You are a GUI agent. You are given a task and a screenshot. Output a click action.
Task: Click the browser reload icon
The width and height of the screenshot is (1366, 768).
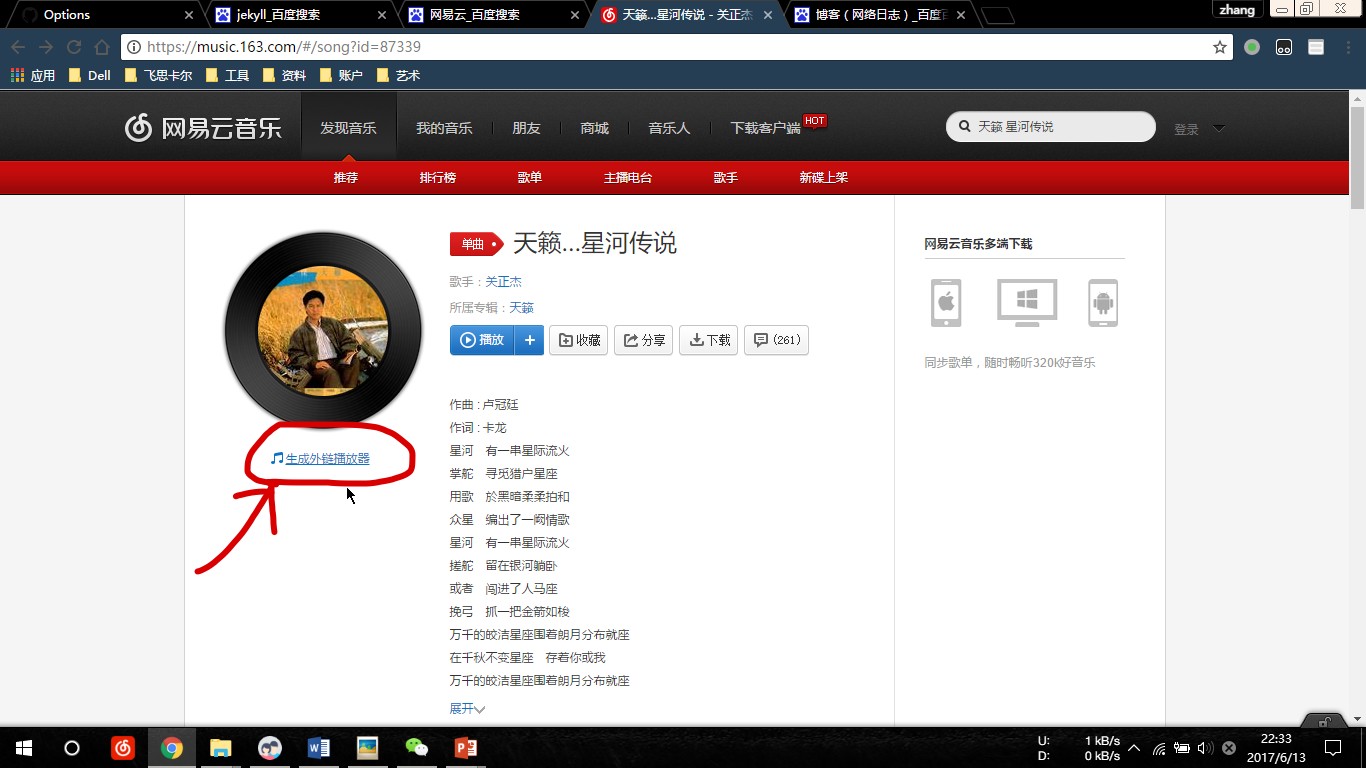(74, 47)
